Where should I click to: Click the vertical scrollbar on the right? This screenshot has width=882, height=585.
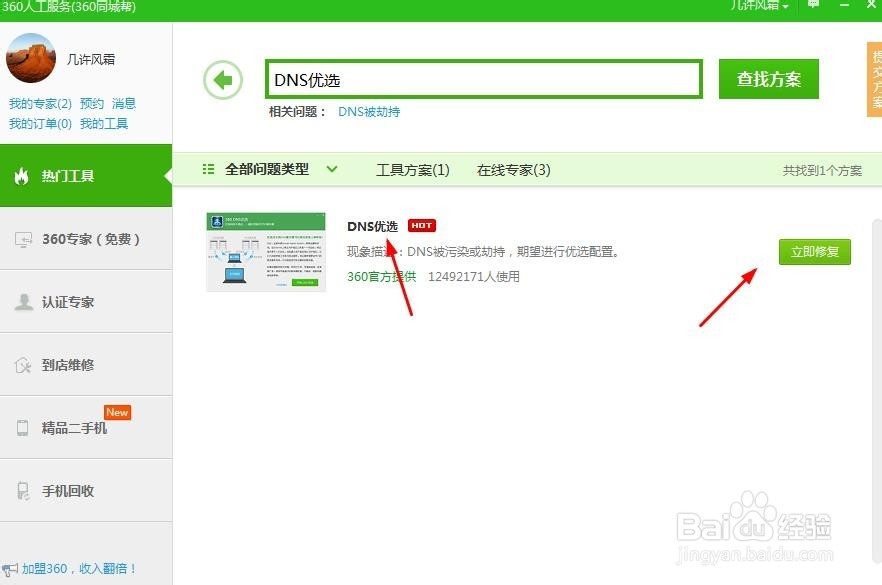(876, 391)
